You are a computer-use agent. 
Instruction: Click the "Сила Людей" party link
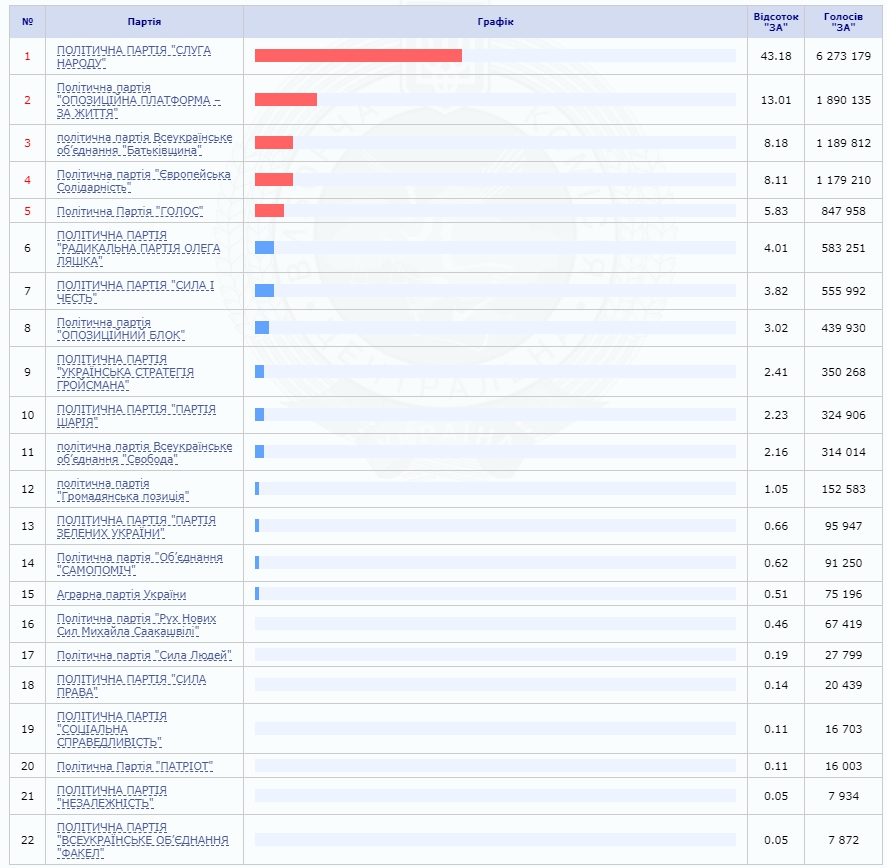[x=144, y=655]
